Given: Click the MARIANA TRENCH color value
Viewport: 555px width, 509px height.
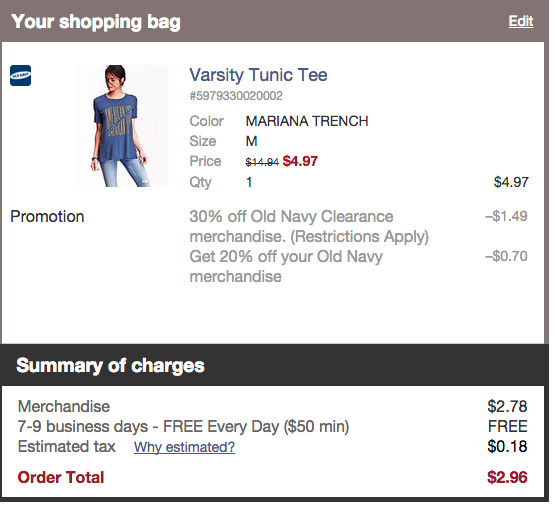Looking at the screenshot, I should [x=307, y=121].
